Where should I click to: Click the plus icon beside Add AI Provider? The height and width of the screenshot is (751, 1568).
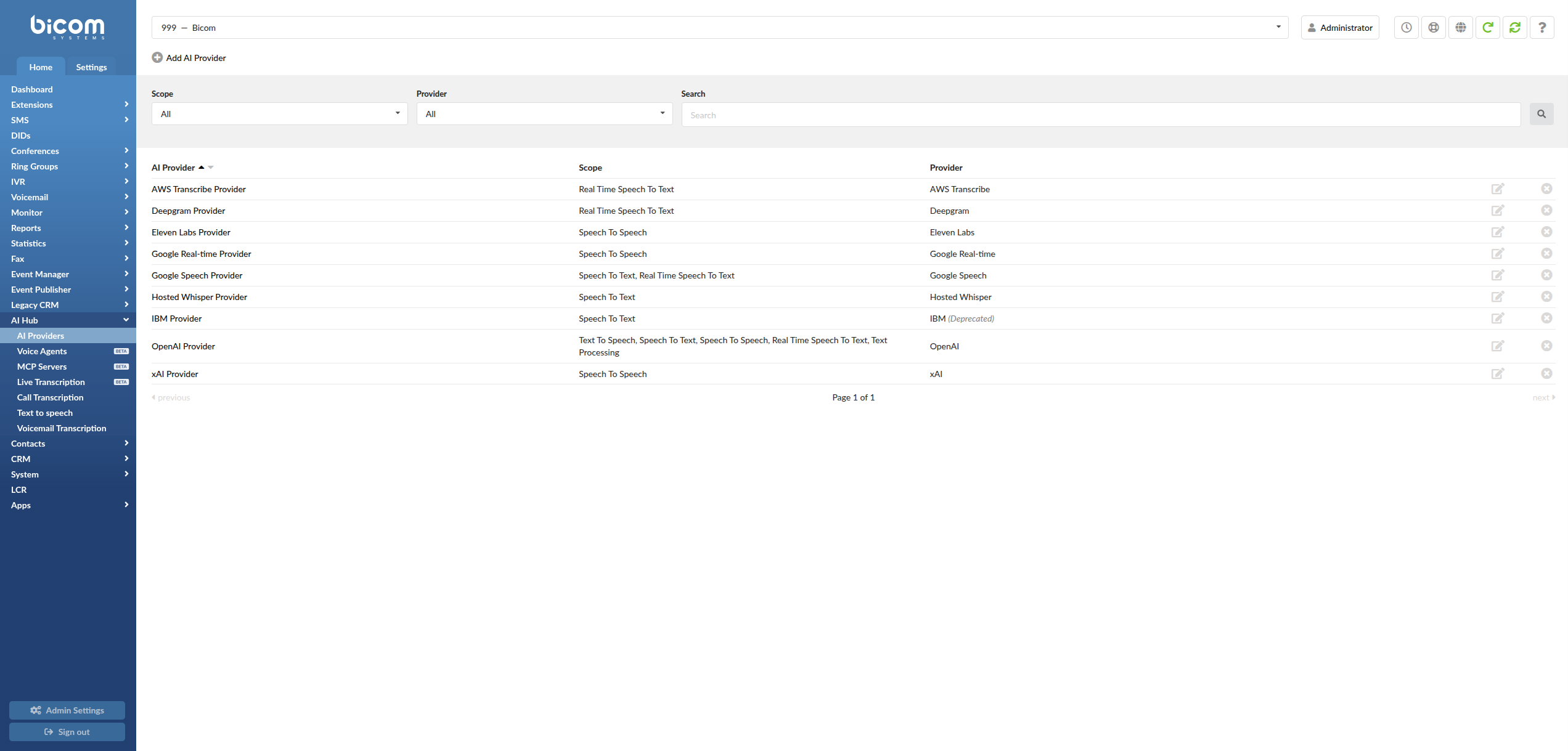[157, 58]
